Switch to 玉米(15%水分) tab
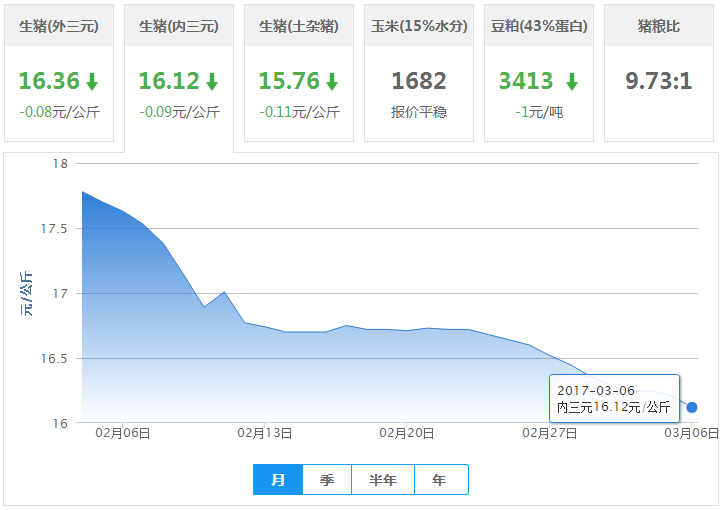Image resolution: width=723 pixels, height=510 pixels. click(x=419, y=27)
